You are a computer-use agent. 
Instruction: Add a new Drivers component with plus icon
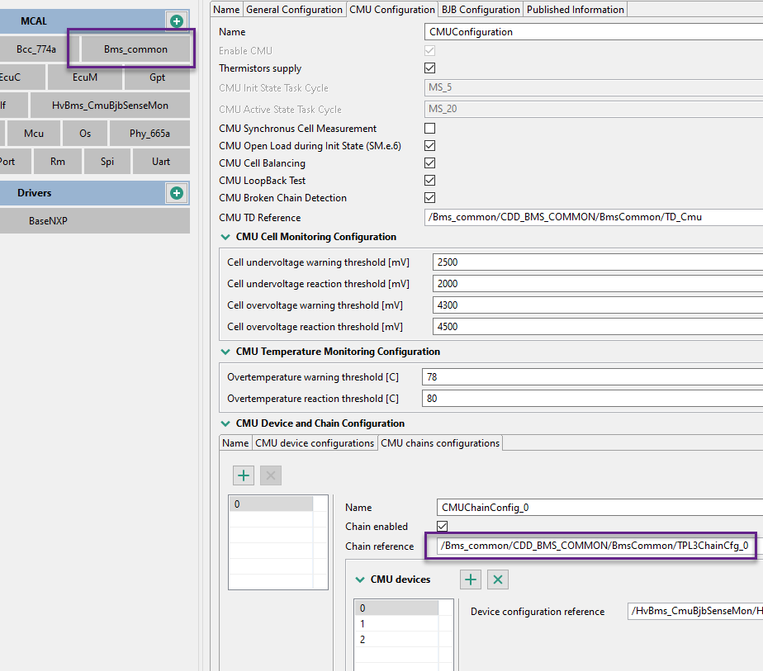pyautogui.click(x=177, y=193)
